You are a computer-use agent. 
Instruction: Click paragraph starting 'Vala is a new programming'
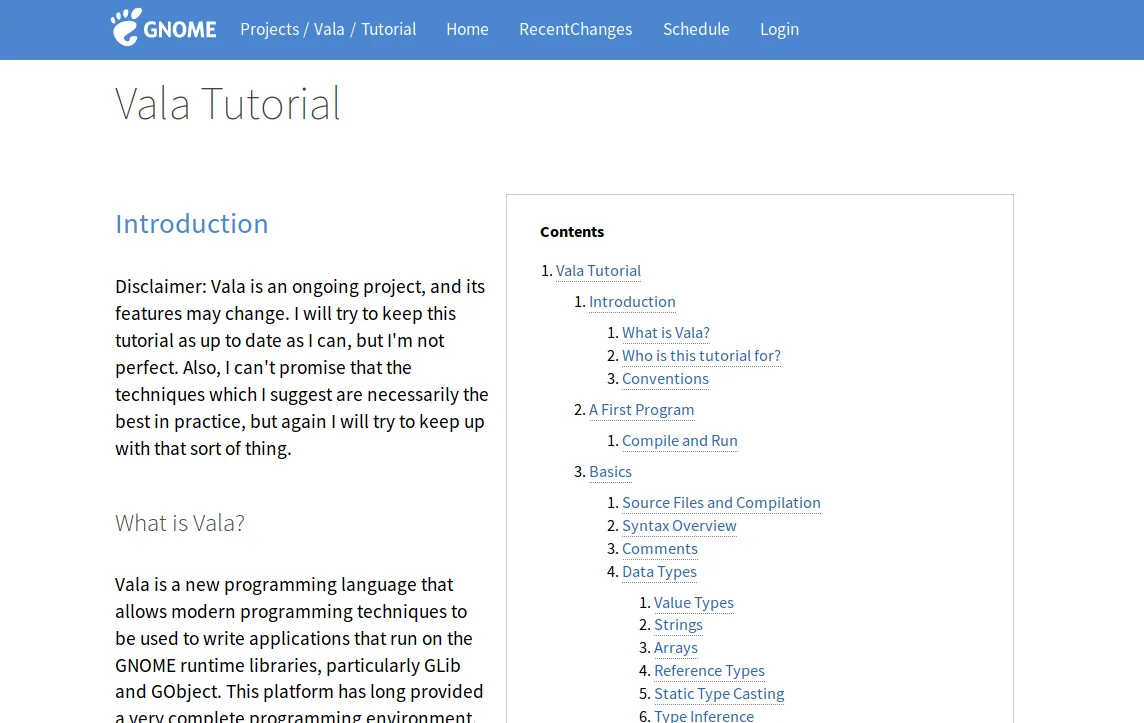[299, 649]
